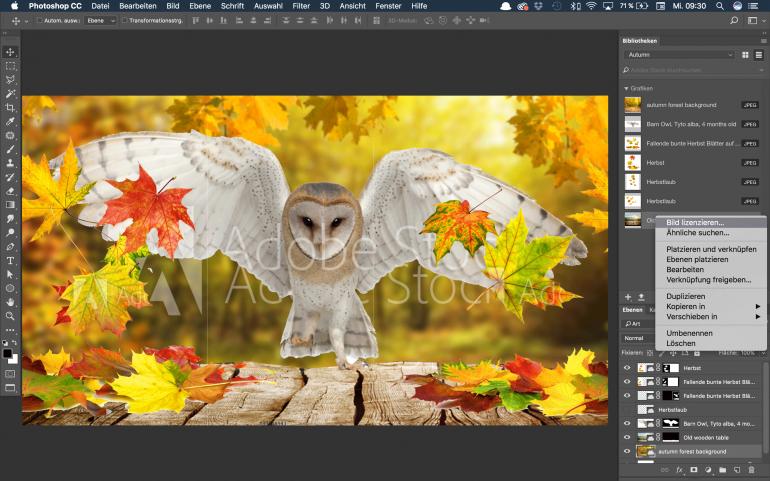Open the Ebene menu in menu bar
Viewport: 770px width, 481px height.
[200, 6]
